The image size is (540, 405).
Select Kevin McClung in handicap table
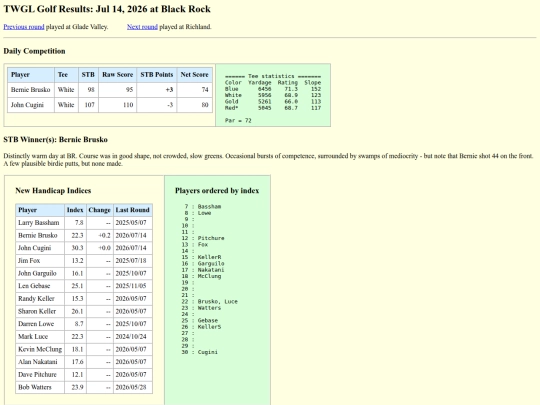(40, 349)
